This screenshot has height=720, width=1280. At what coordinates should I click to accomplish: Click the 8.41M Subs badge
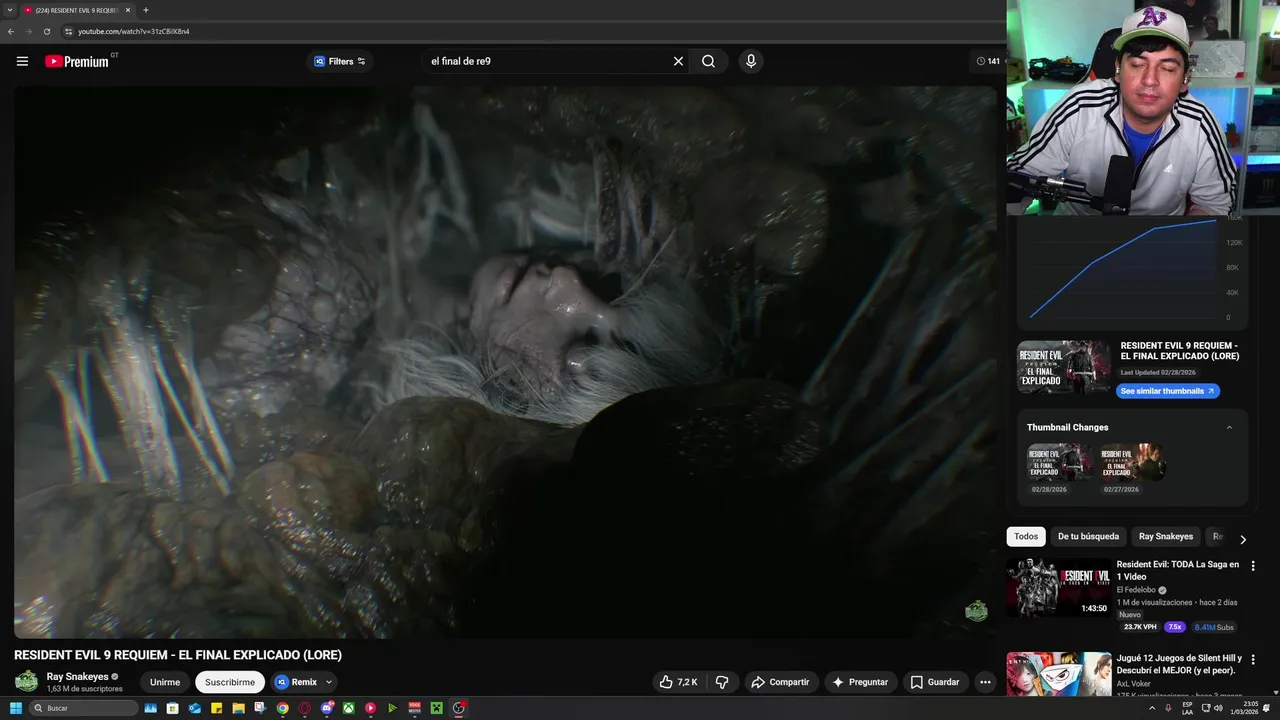click(x=1213, y=627)
